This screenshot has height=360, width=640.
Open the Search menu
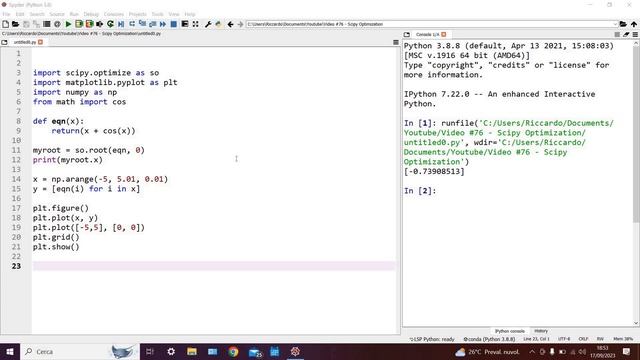tap(37, 14)
